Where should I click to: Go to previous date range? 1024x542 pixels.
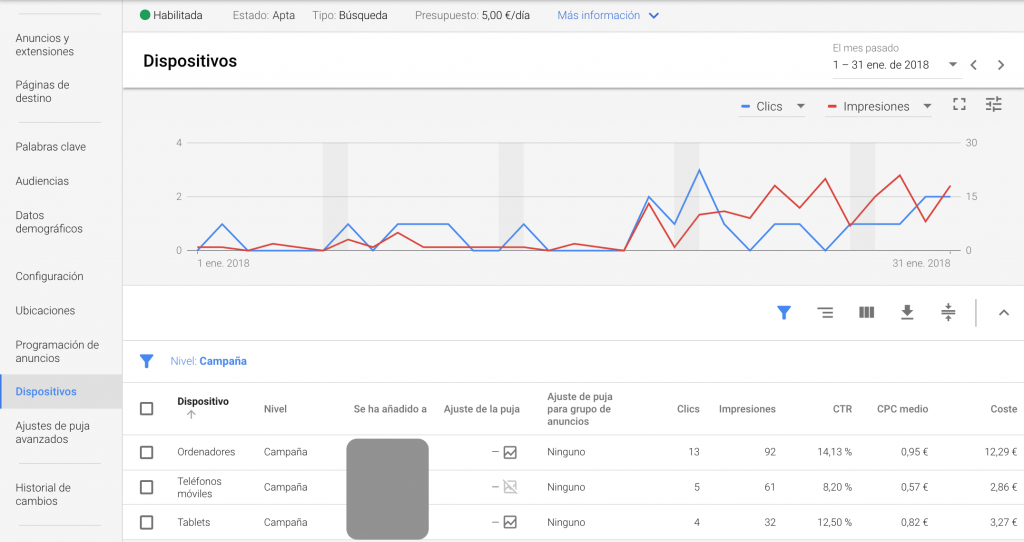pyautogui.click(x=974, y=65)
